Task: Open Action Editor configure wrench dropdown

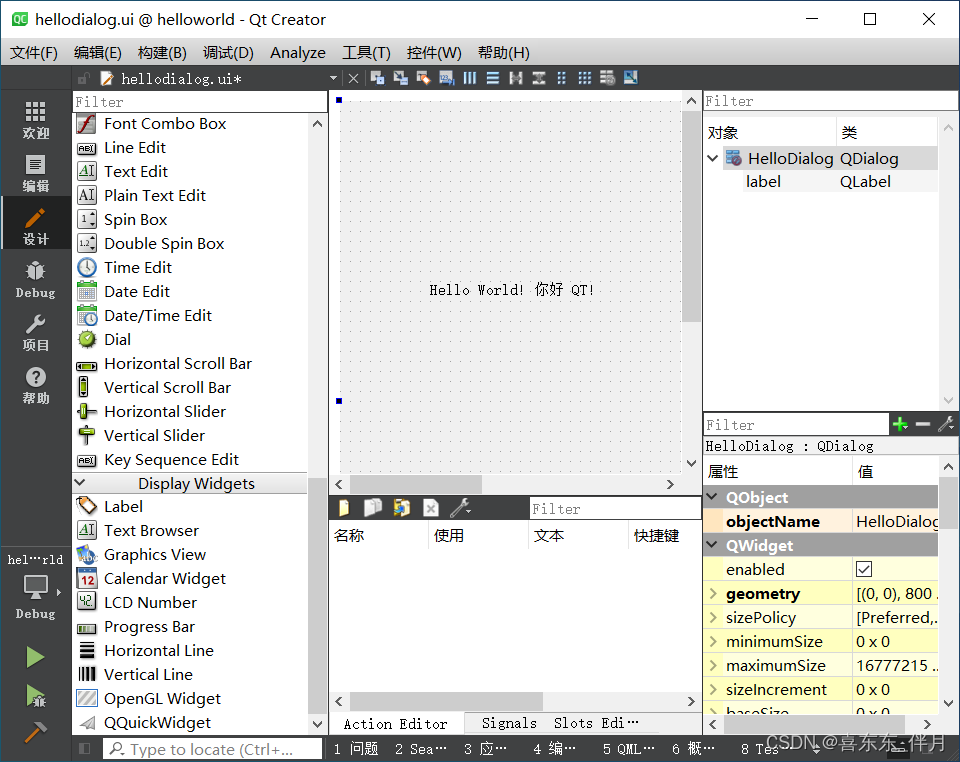Action: click(460, 507)
